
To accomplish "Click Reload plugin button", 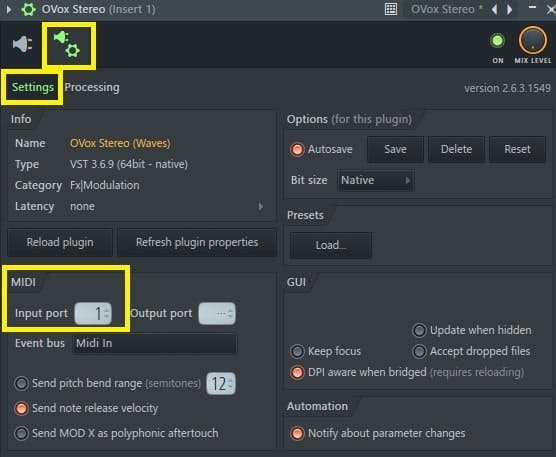I will tap(60, 243).
